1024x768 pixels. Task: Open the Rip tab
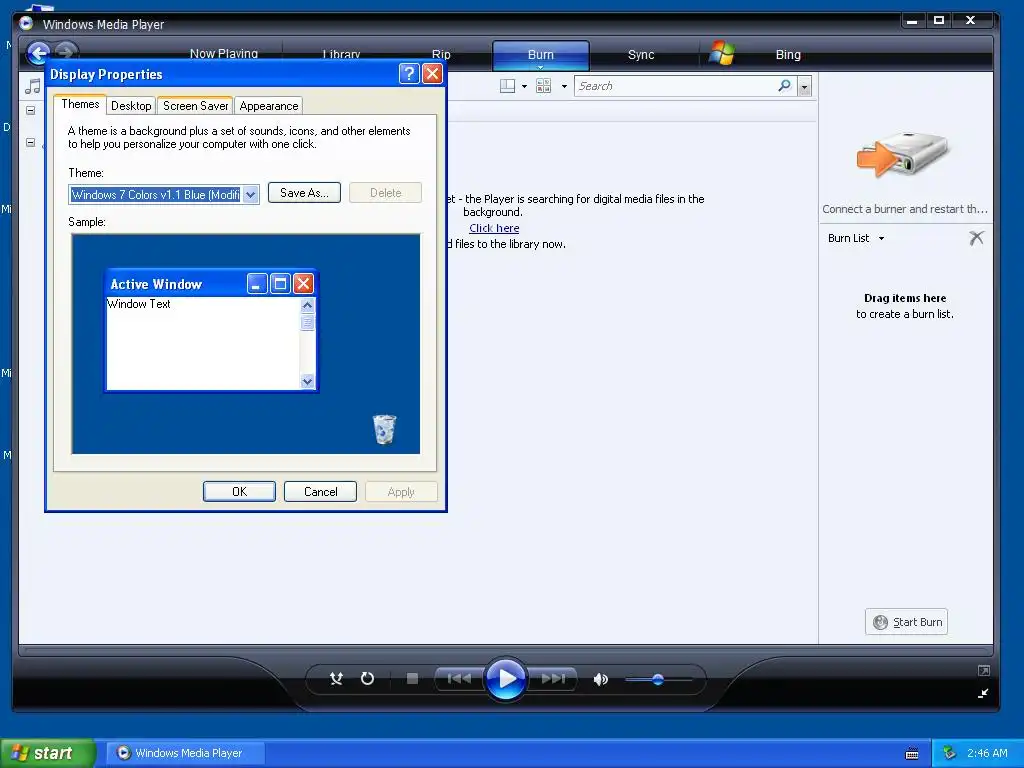click(441, 55)
